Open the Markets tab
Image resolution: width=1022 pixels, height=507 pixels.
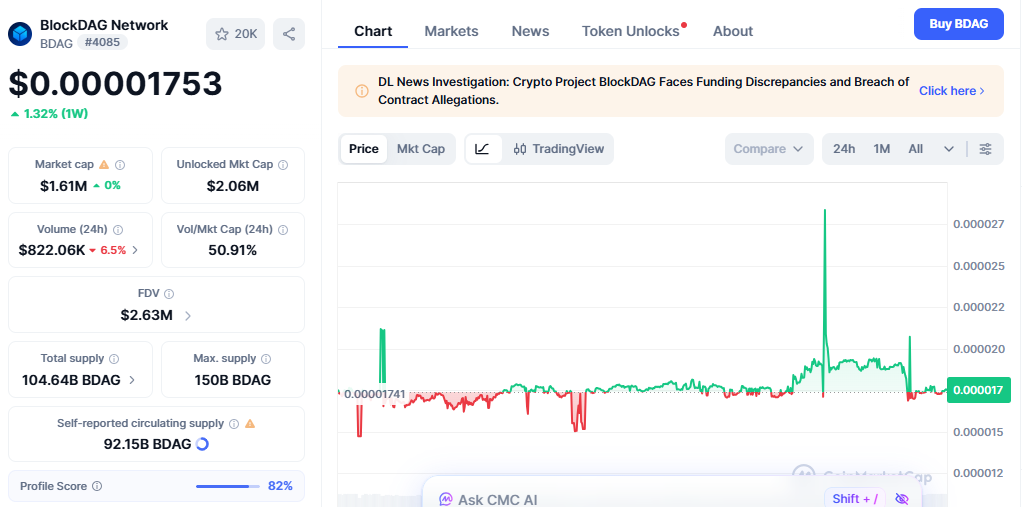pos(451,31)
